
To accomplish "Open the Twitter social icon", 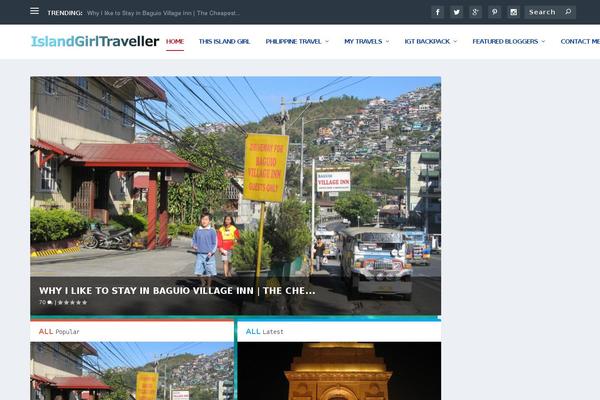I will (457, 12).
